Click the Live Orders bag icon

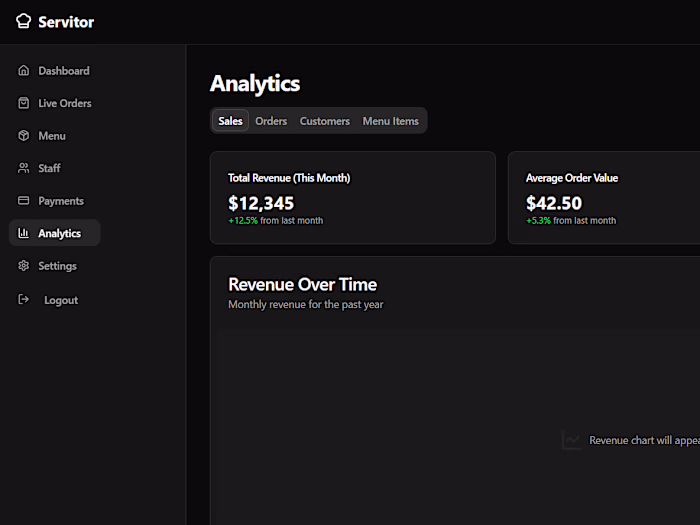(23, 103)
